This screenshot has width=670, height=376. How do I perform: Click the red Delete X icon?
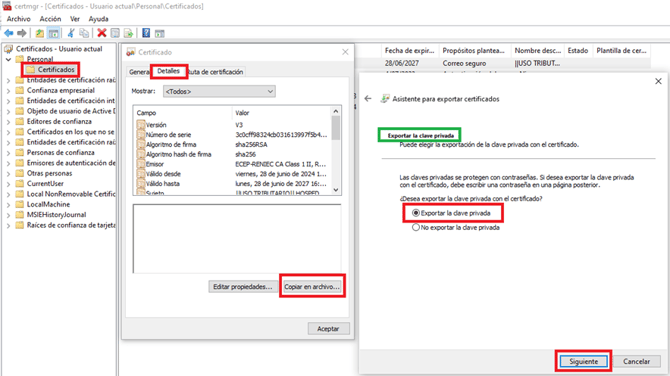click(x=102, y=33)
